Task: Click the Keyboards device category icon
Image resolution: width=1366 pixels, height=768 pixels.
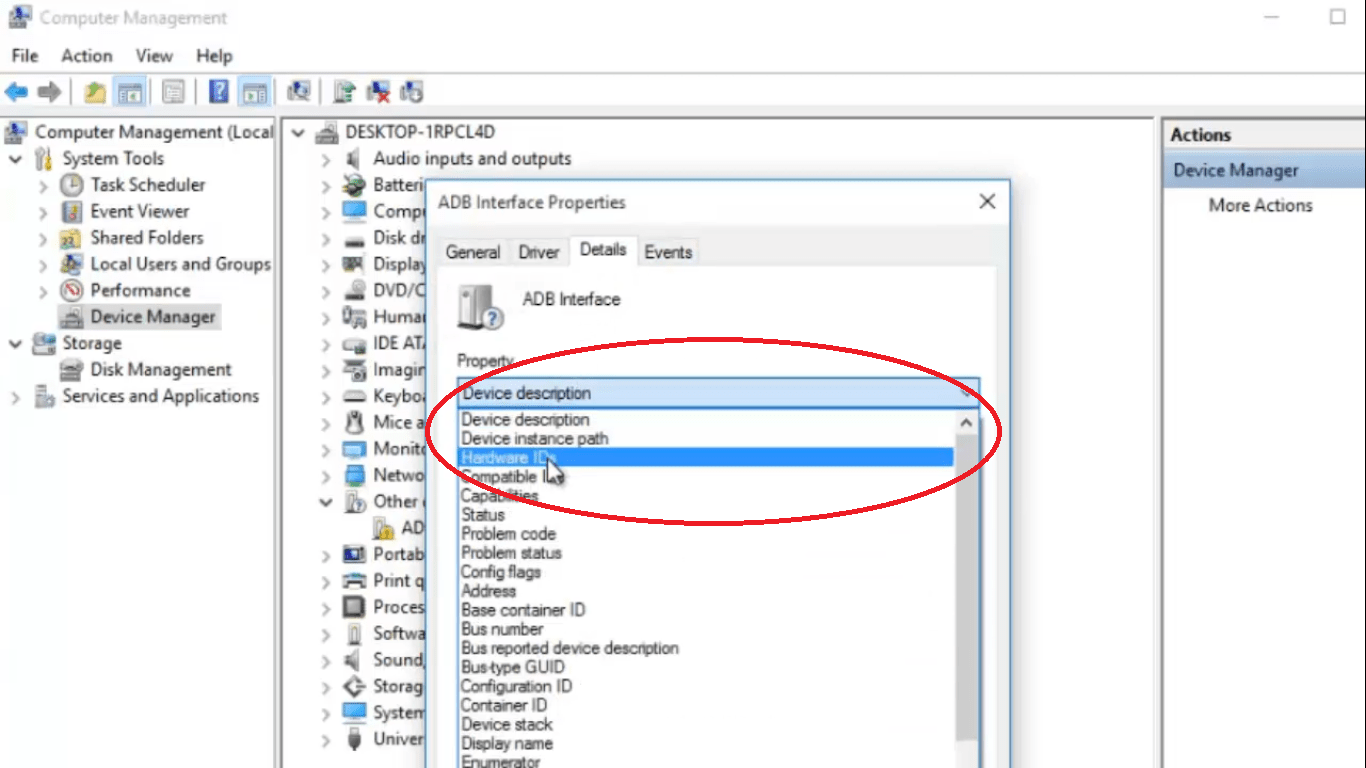Action: (x=354, y=396)
